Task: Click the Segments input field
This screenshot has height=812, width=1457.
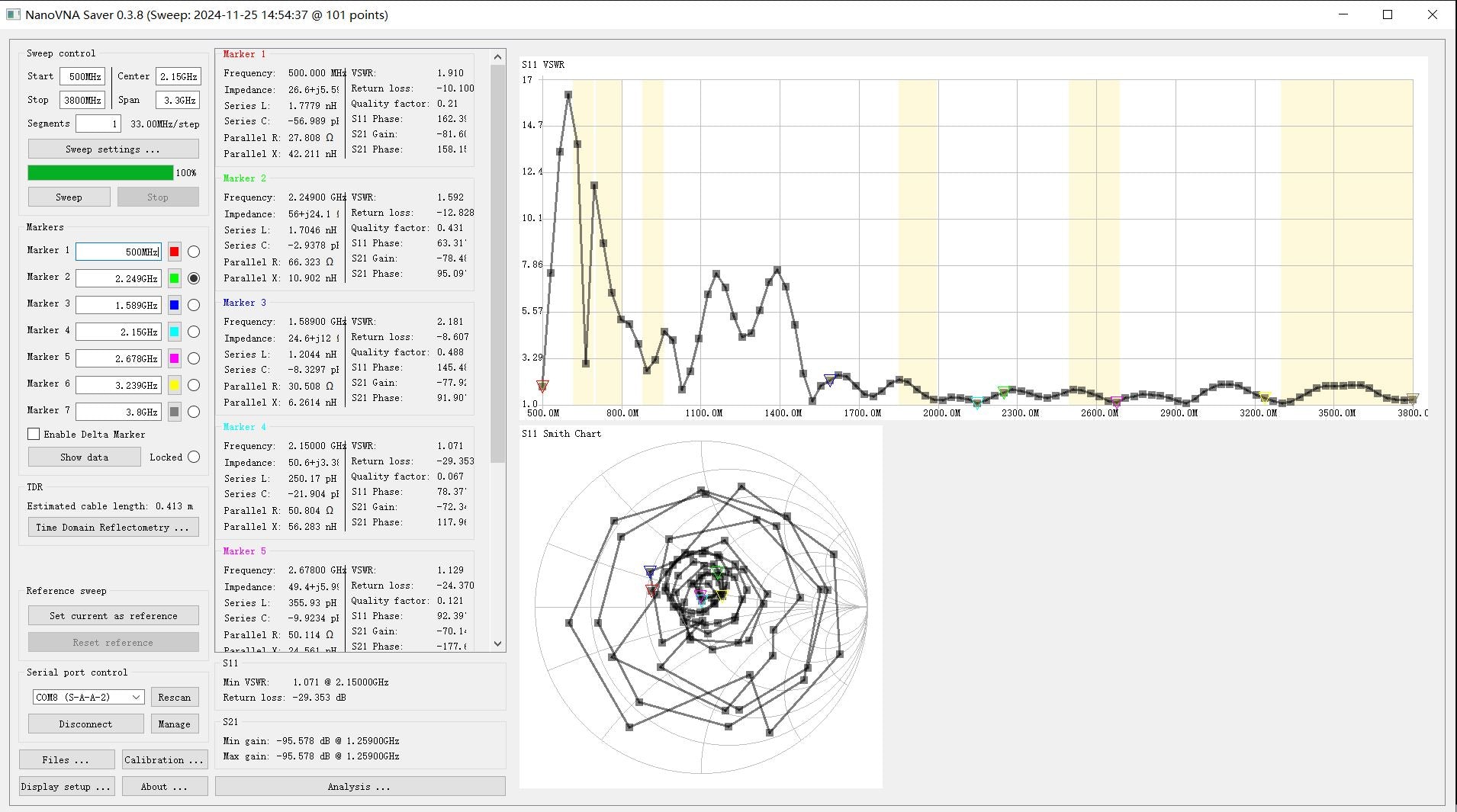Action: [x=98, y=124]
